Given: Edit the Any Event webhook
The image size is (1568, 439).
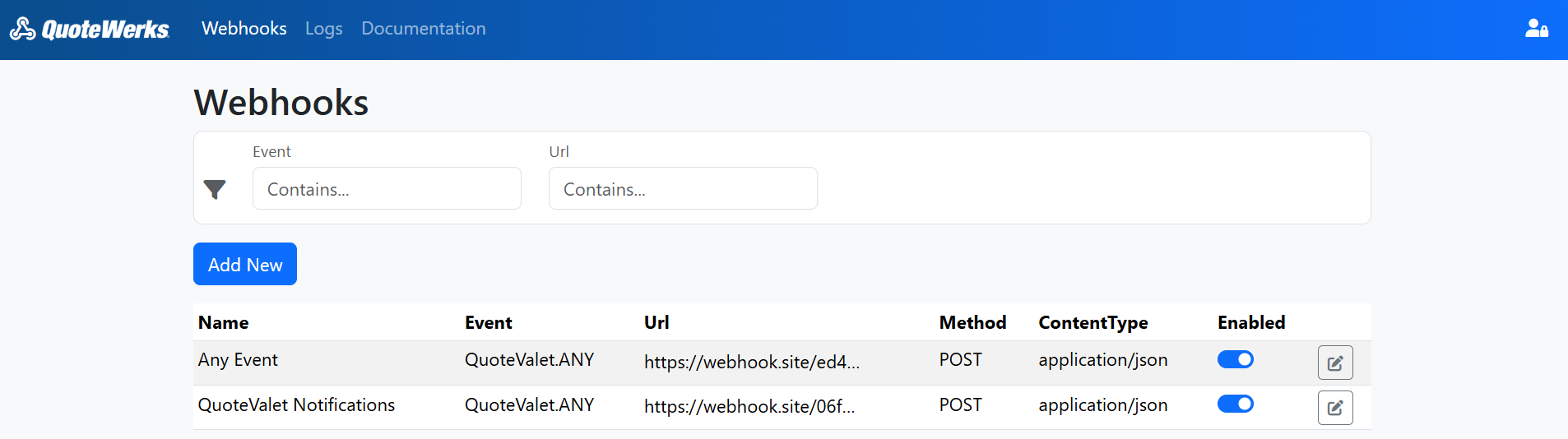Looking at the screenshot, I should [x=1334, y=363].
